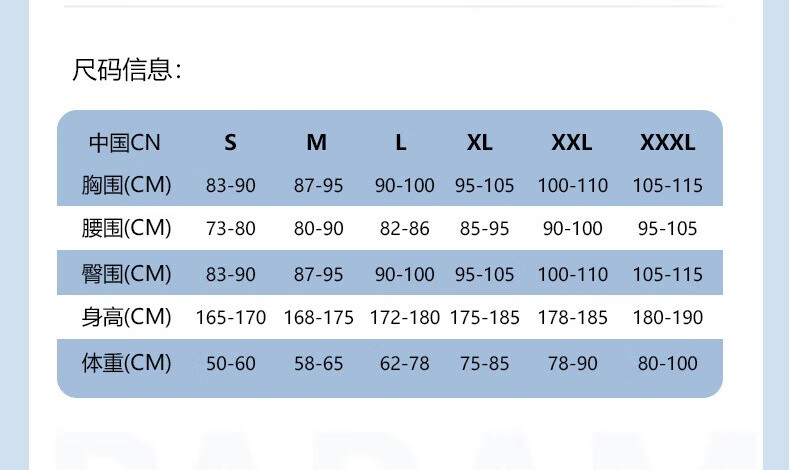Screen dimensions: 790x470
Task: Click weight value 62-78 for size L
Action: coord(405,364)
